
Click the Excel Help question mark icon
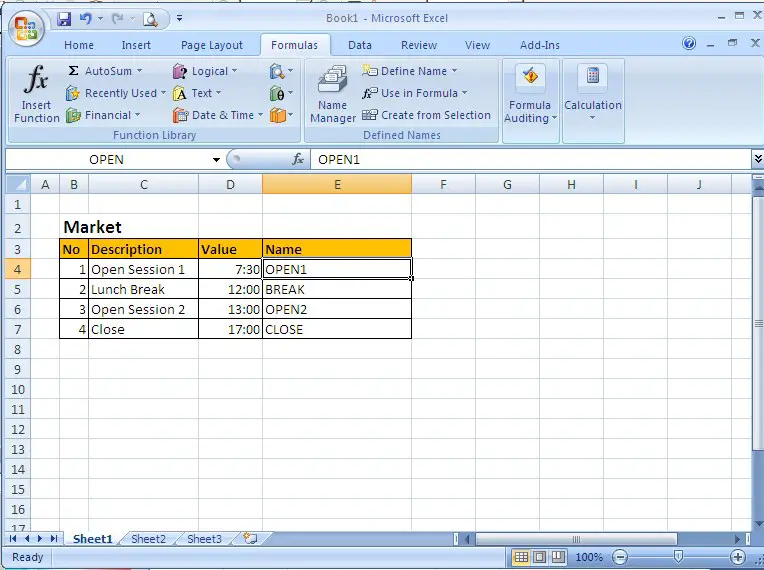coord(689,44)
